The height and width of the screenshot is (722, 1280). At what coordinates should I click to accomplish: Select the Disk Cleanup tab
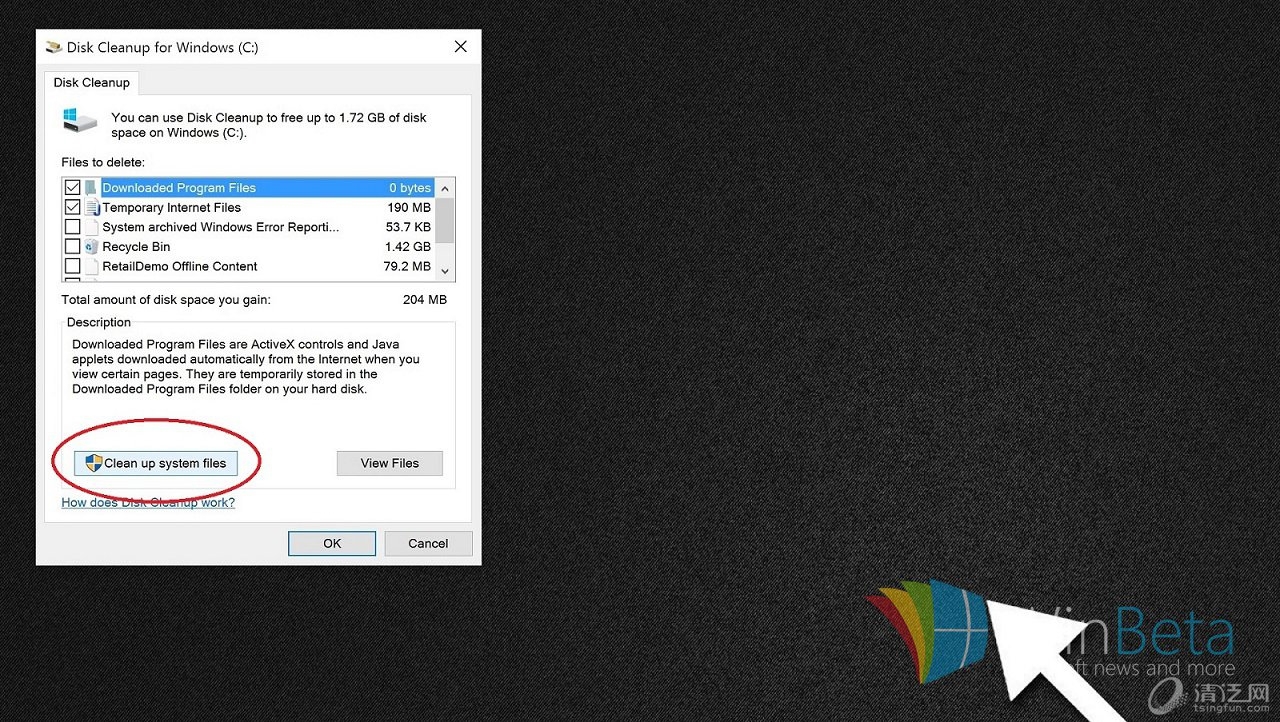pyautogui.click(x=91, y=83)
